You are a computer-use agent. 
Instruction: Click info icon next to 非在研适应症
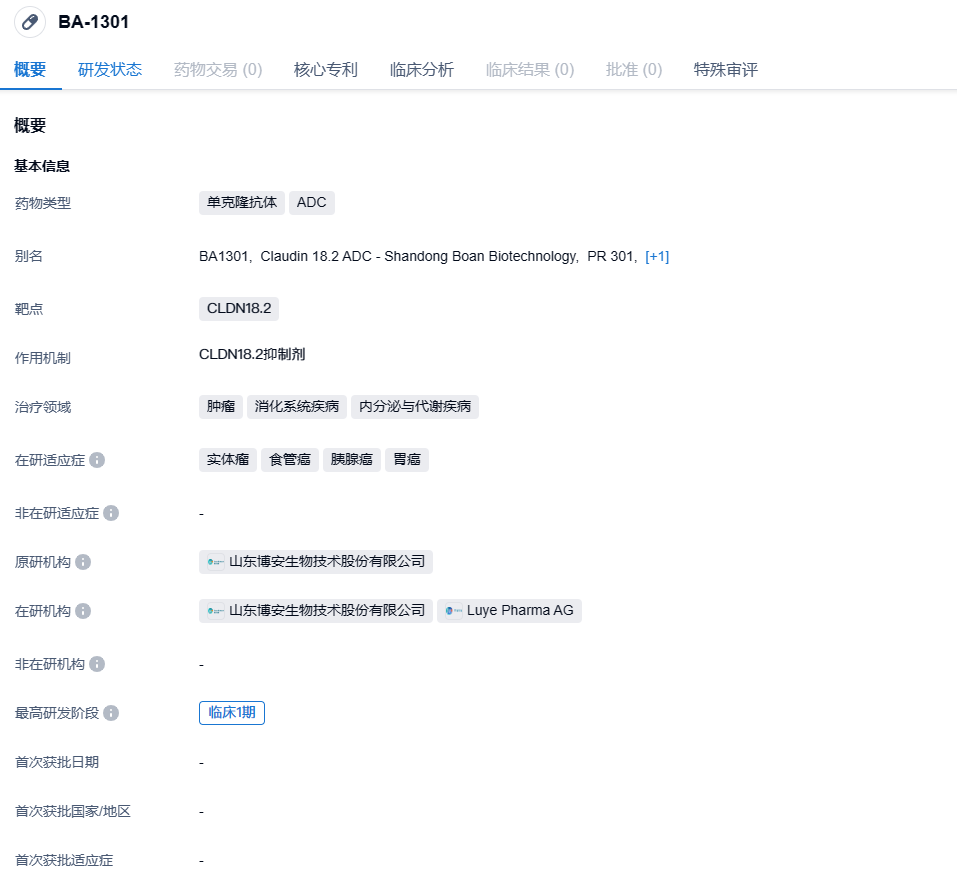111,513
